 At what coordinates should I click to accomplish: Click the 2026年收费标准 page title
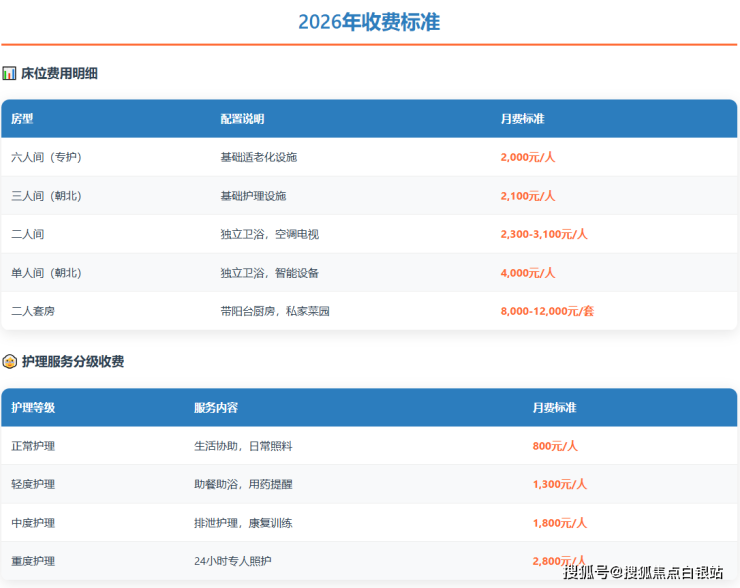tap(369, 22)
